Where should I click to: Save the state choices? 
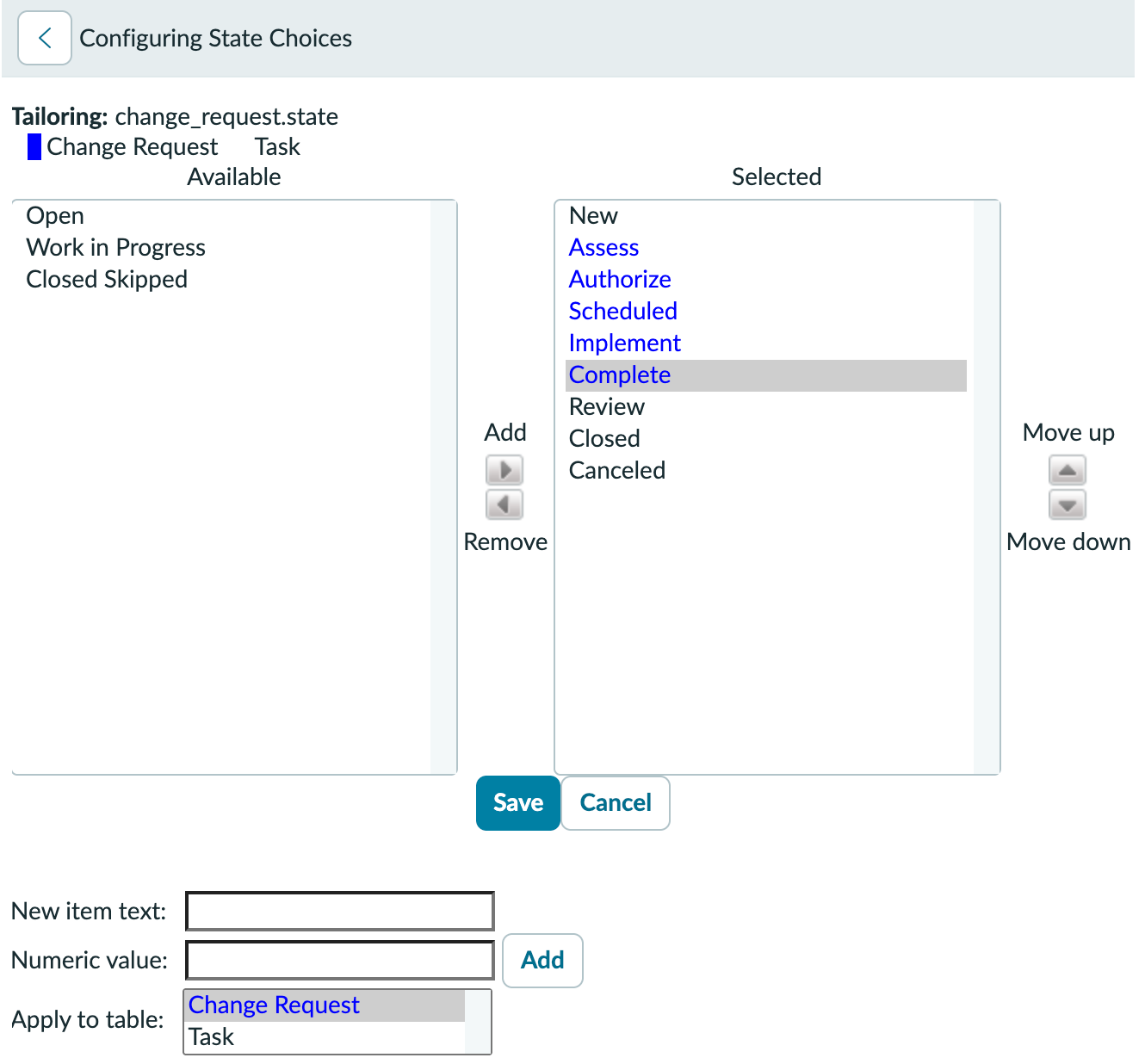click(x=518, y=803)
